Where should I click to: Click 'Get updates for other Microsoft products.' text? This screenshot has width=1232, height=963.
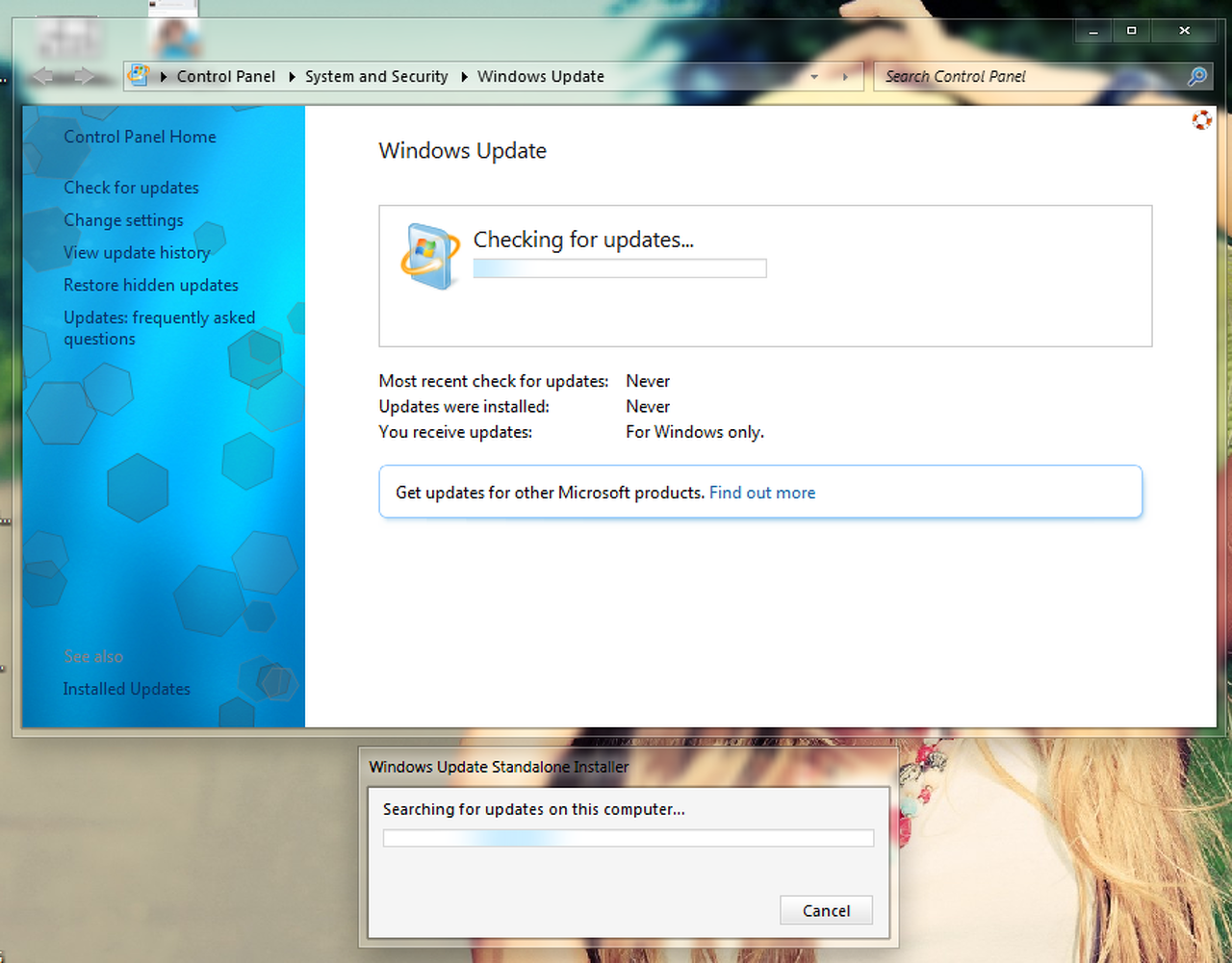550,493
